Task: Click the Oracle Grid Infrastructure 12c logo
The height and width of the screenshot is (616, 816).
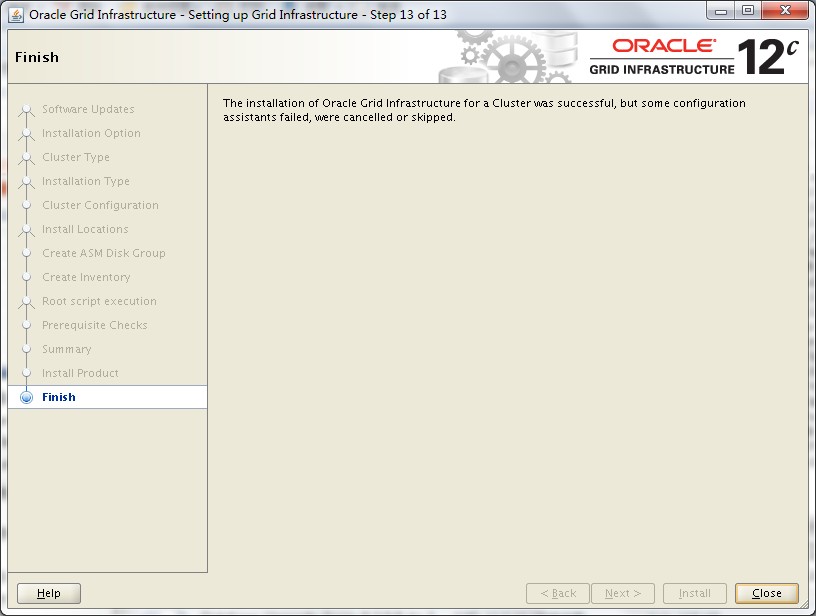Action: click(x=694, y=57)
